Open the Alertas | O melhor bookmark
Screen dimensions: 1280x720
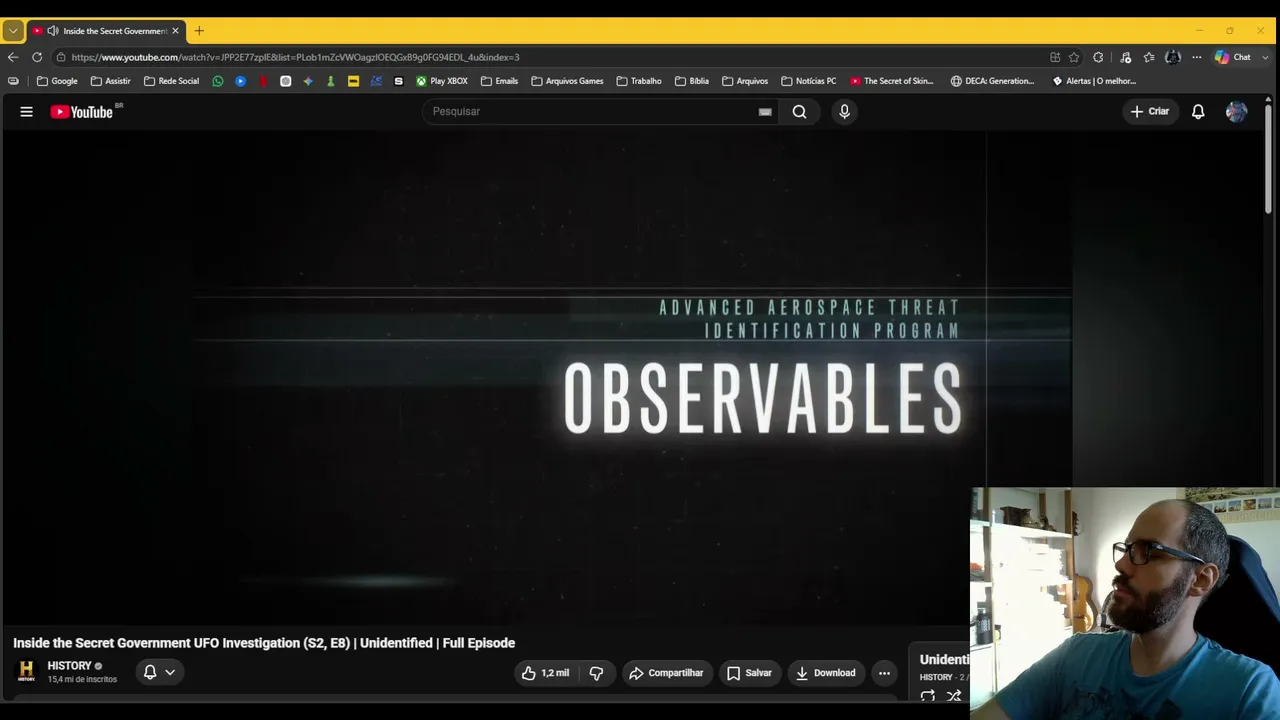(1094, 81)
